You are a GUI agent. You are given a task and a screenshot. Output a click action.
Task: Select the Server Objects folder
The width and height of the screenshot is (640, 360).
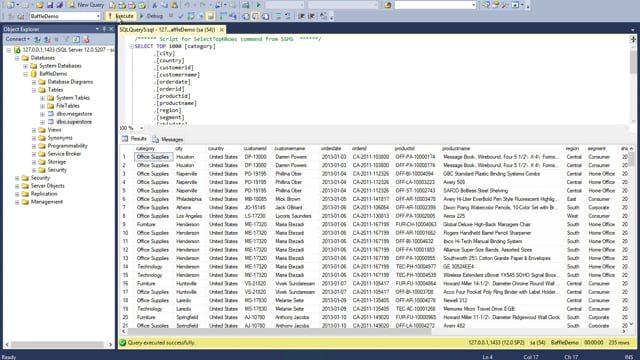(47, 186)
